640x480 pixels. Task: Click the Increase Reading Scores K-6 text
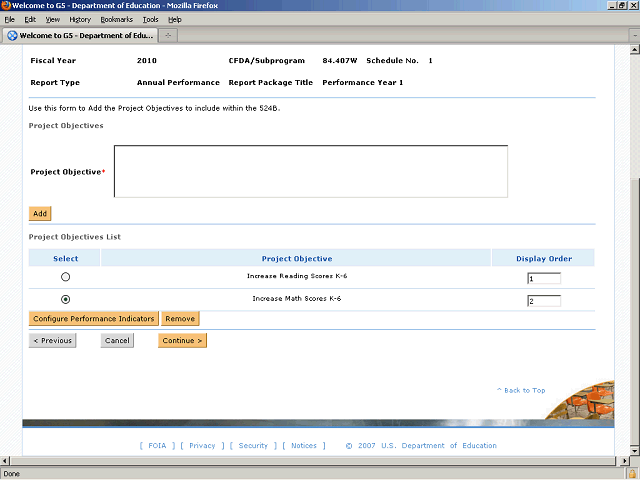click(297, 276)
